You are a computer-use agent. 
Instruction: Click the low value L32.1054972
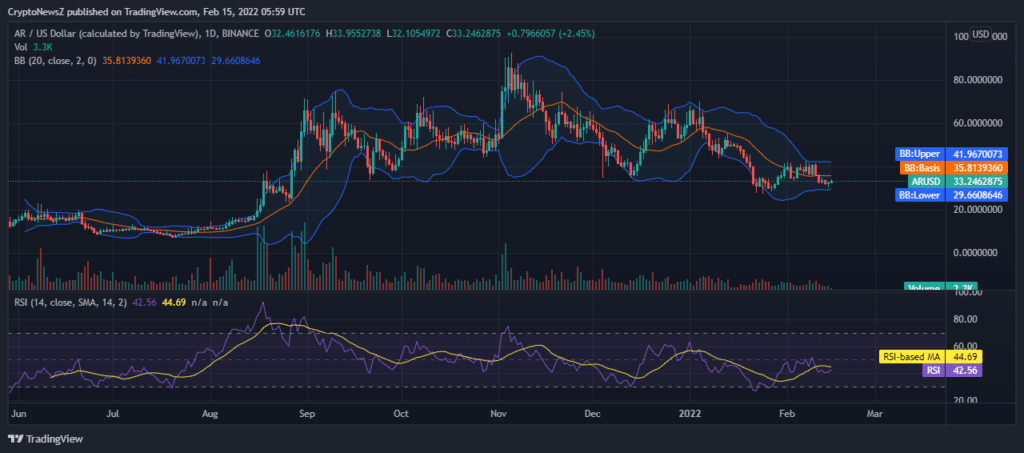[x=414, y=33]
